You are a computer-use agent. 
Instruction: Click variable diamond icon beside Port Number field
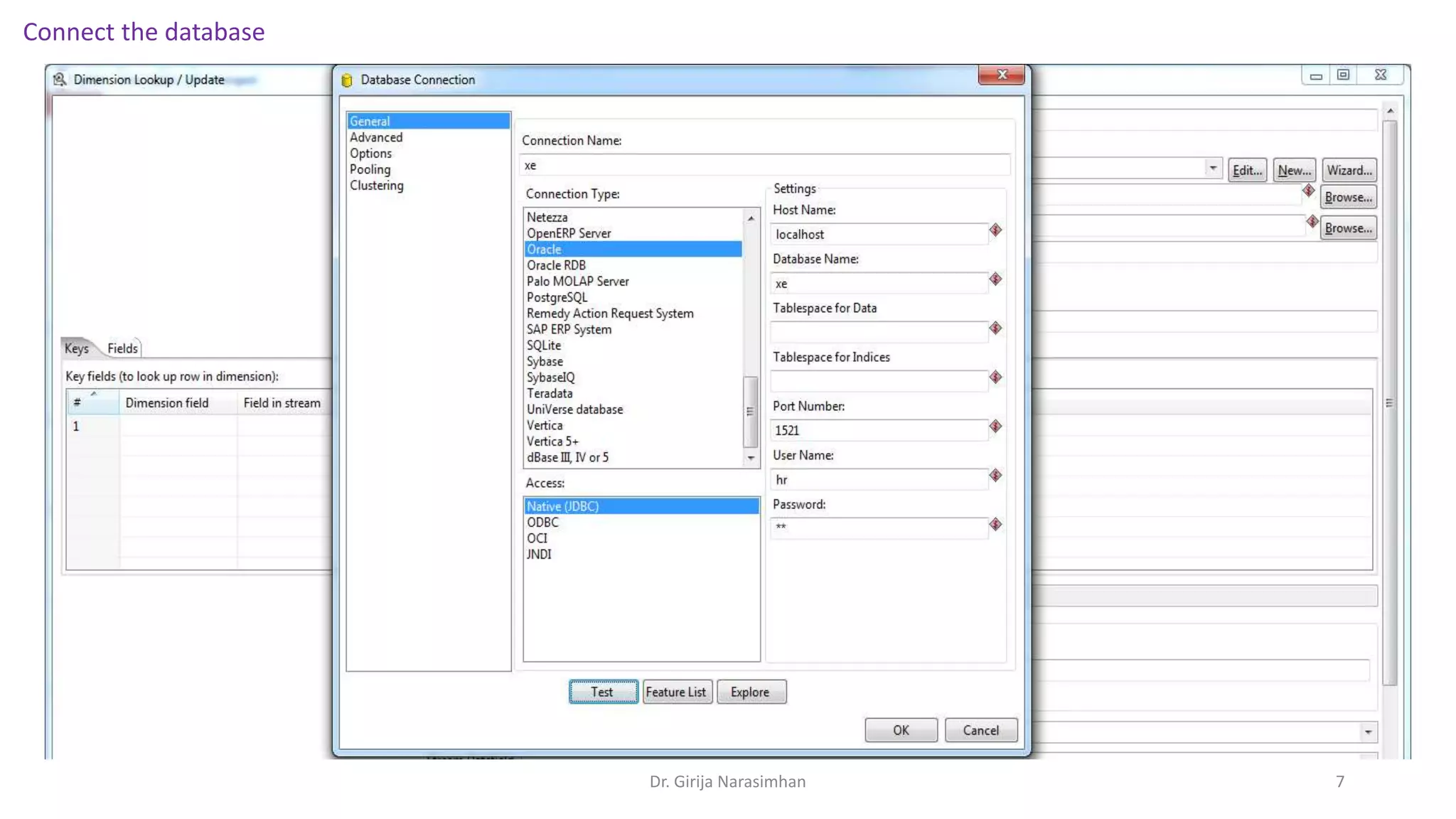[995, 427]
